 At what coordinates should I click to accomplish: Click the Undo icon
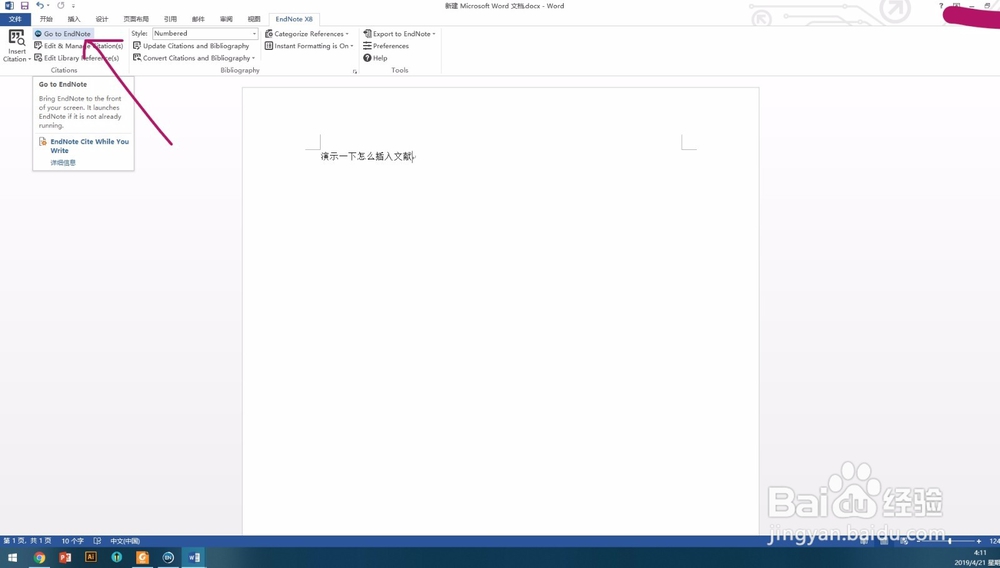click(x=40, y=6)
